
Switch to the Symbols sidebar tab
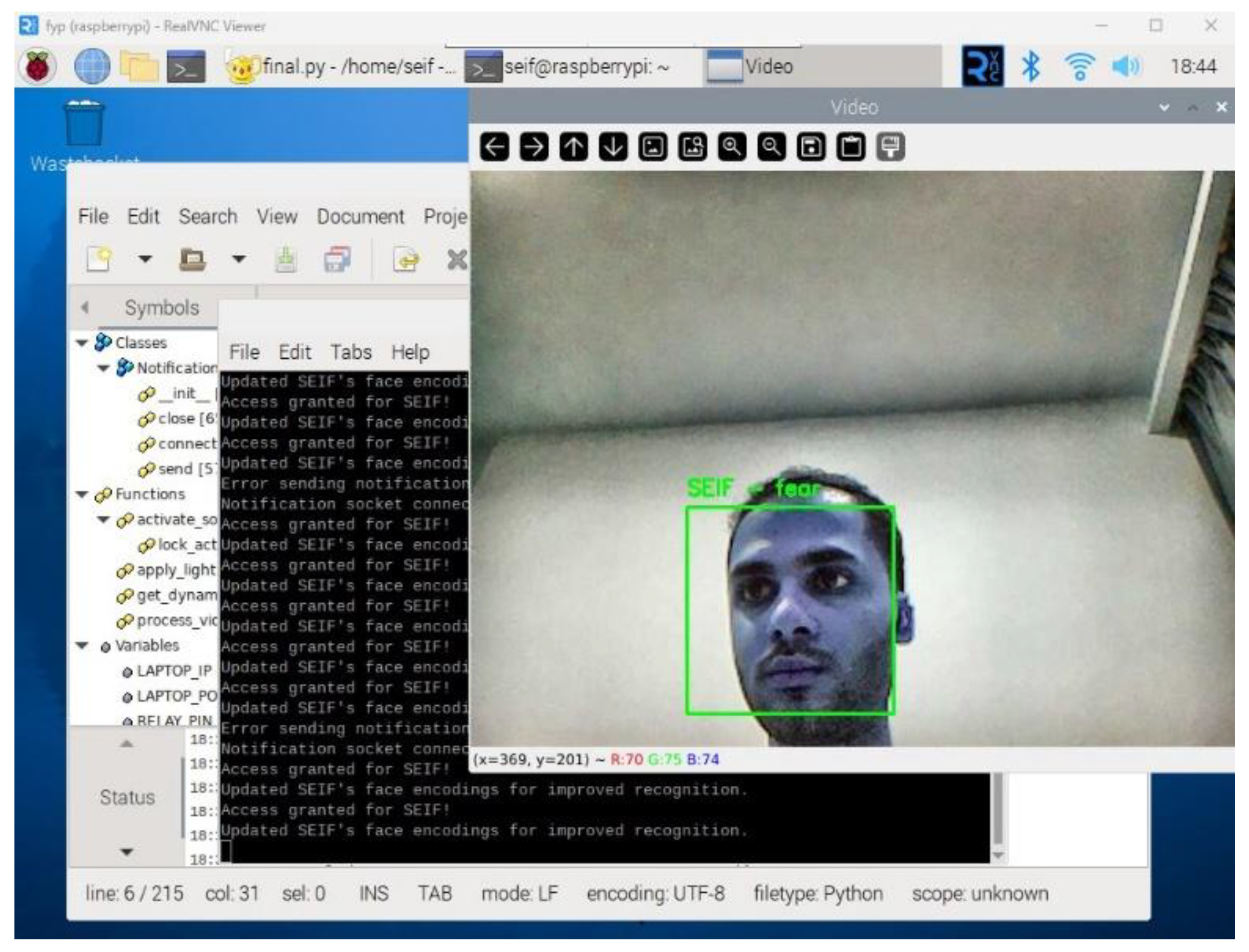pos(161,308)
